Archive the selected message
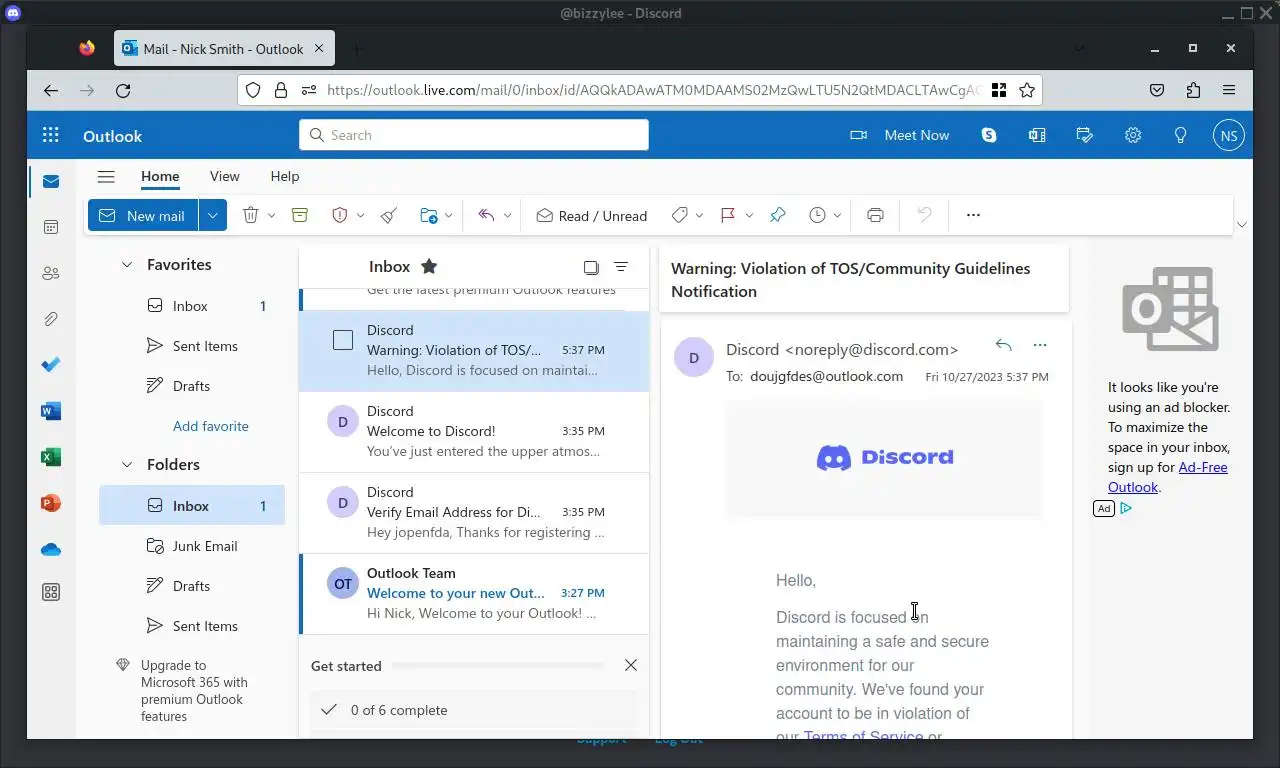 [299, 215]
